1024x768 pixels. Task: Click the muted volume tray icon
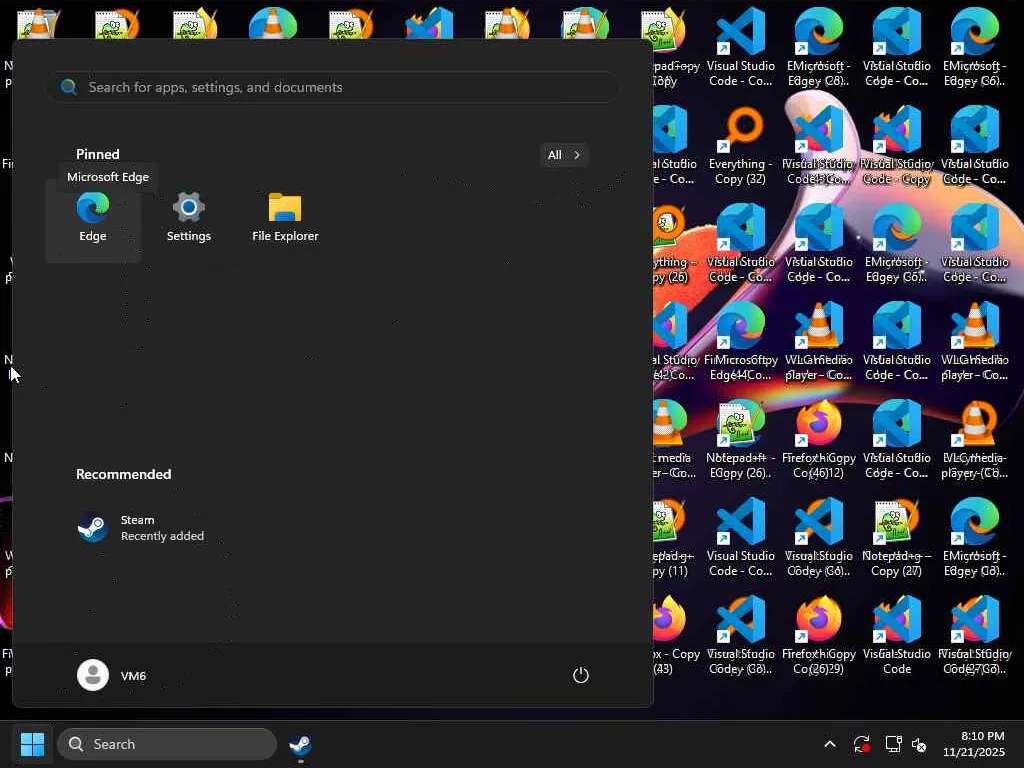[x=919, y=744]
